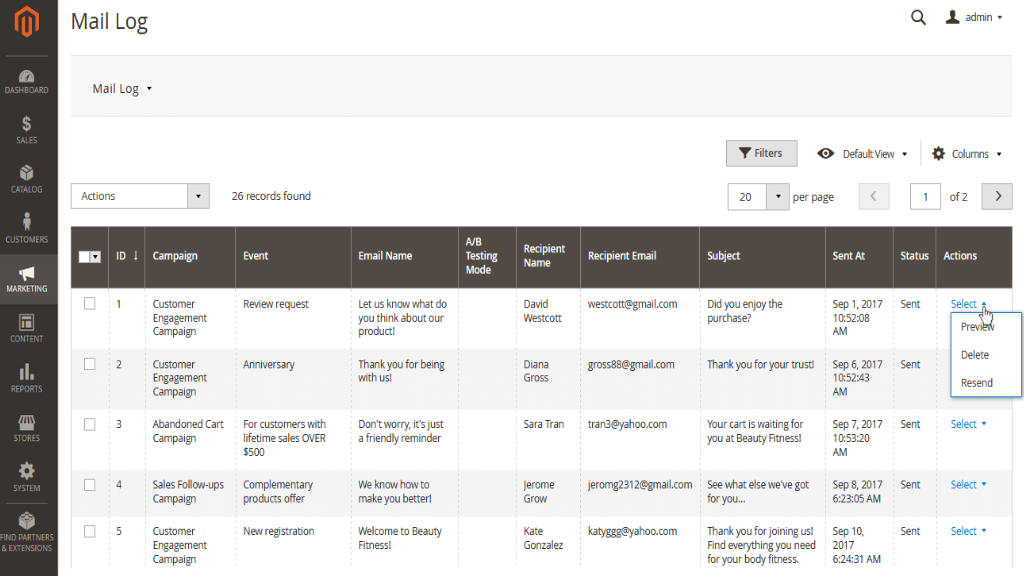Open the Sales sidebar section
The height and width of the screenshot is (576, 1024).
(27, 130)
